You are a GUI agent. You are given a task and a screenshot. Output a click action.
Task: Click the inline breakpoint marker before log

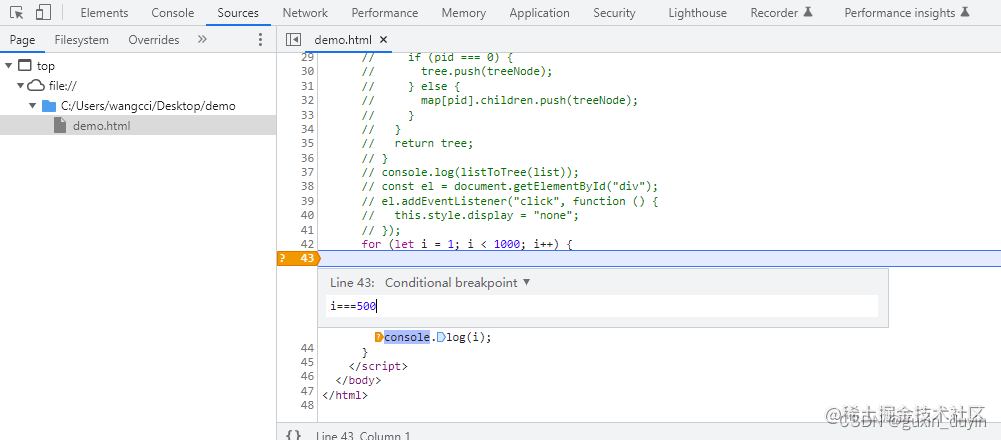tap(440, 337)
